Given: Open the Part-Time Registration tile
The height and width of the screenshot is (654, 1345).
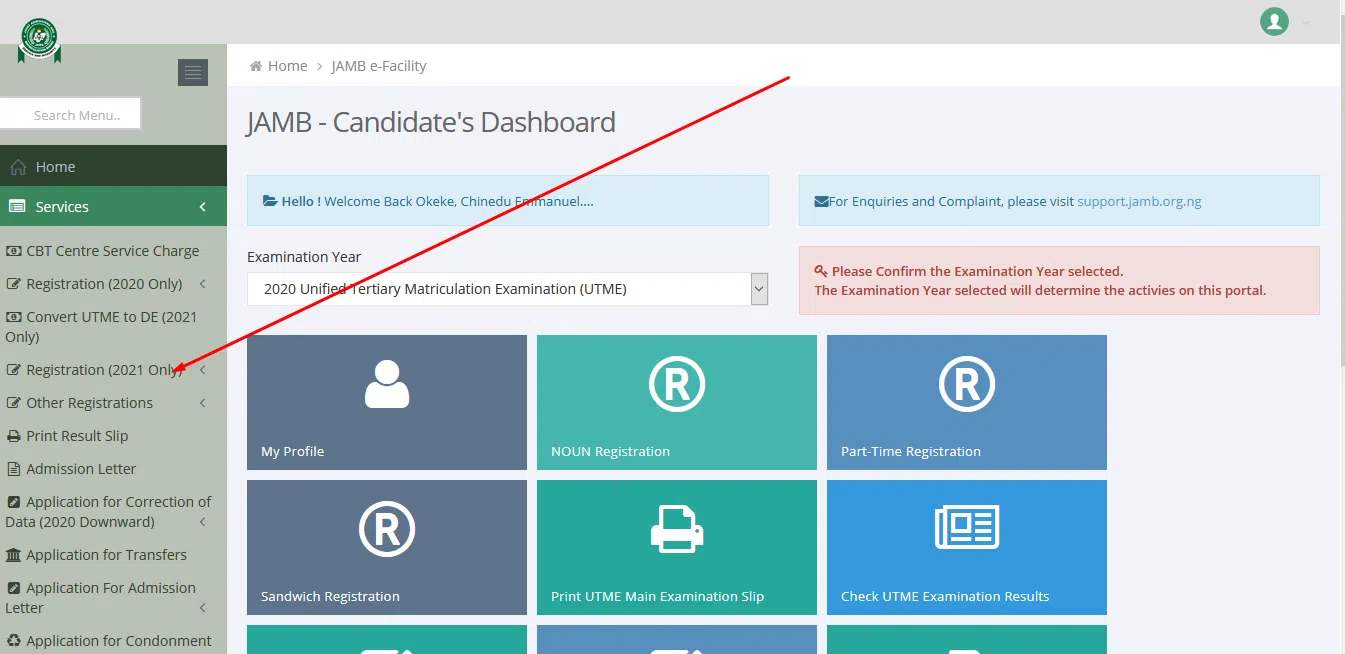Looking at the screenshot, I should [967, 402].
